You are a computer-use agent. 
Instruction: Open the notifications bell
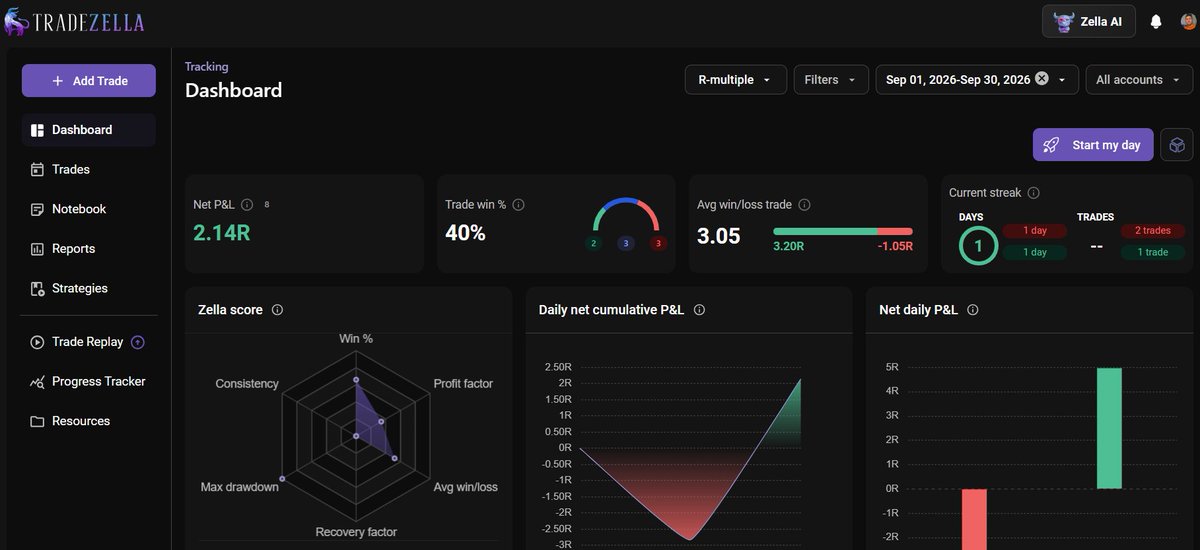tap(1156, 21)
